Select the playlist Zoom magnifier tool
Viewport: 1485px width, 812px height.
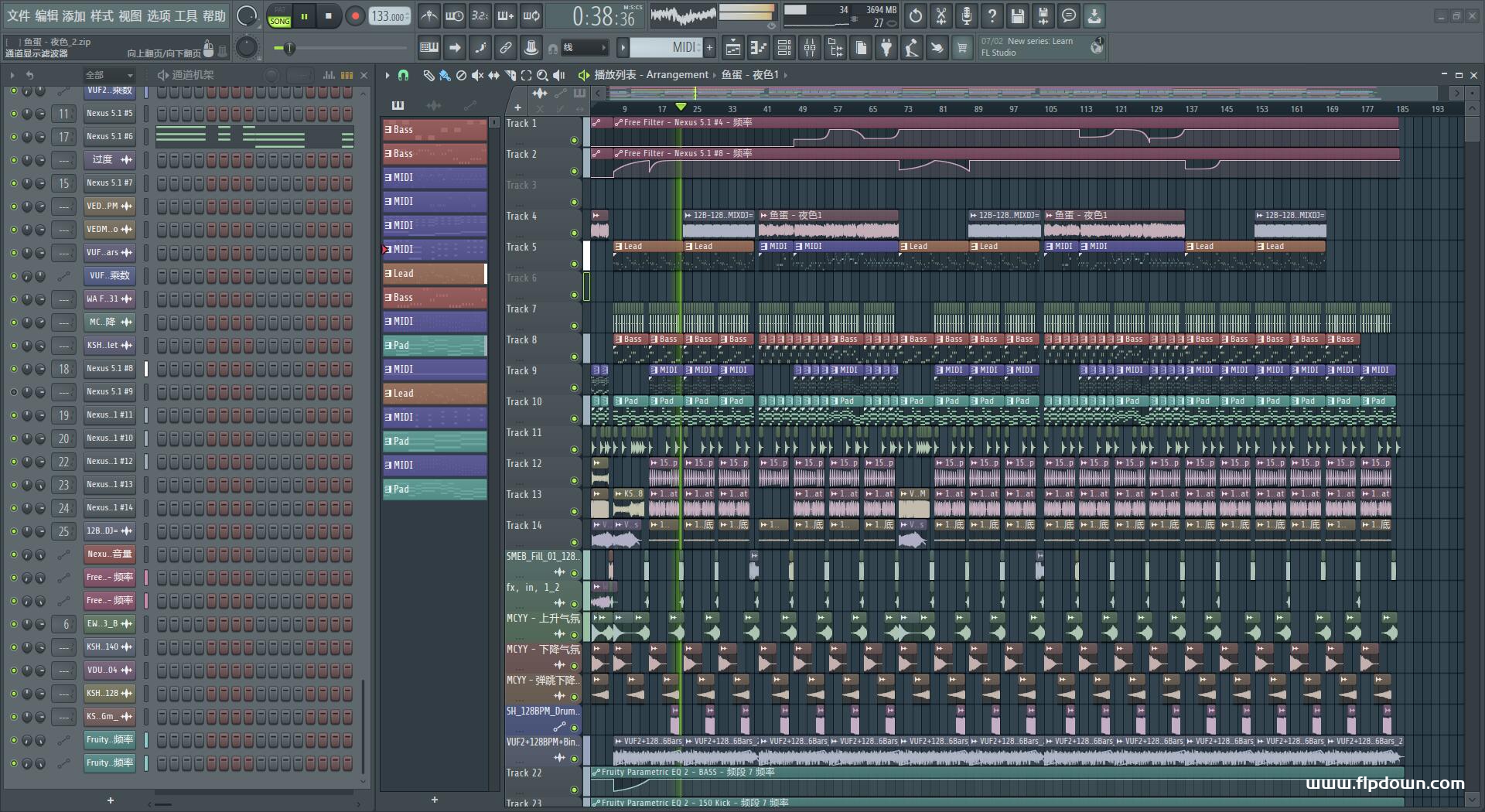point(542,75)
